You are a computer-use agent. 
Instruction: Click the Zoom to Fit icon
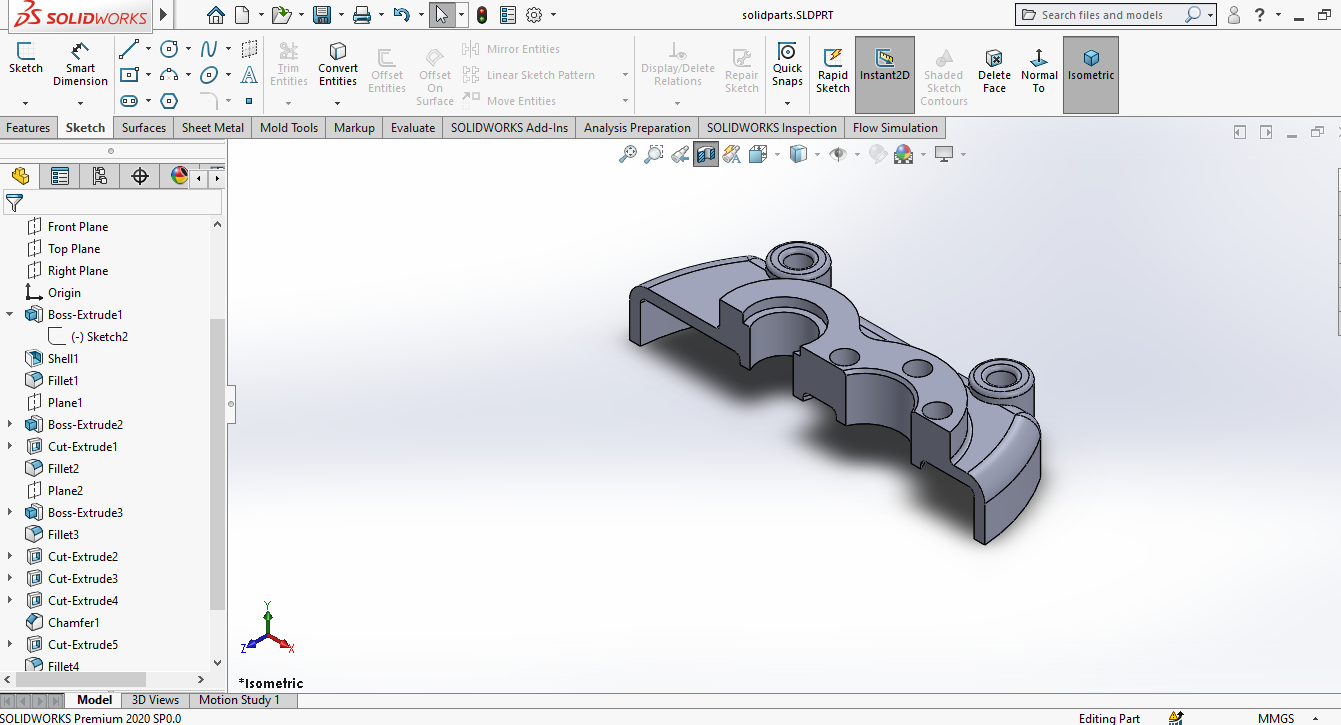point(628,154)
